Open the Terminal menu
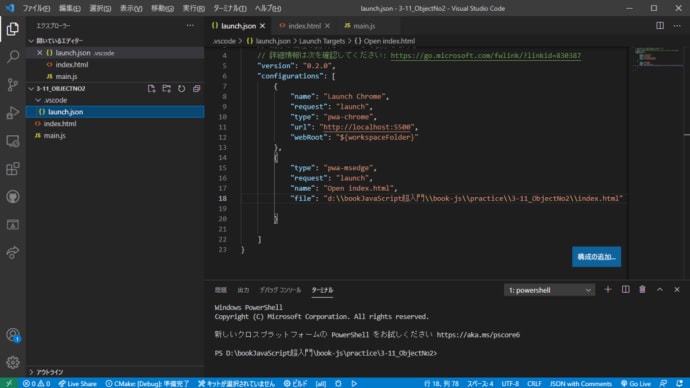The height and width of the screenshot is (388, 690). coord(230,8)
